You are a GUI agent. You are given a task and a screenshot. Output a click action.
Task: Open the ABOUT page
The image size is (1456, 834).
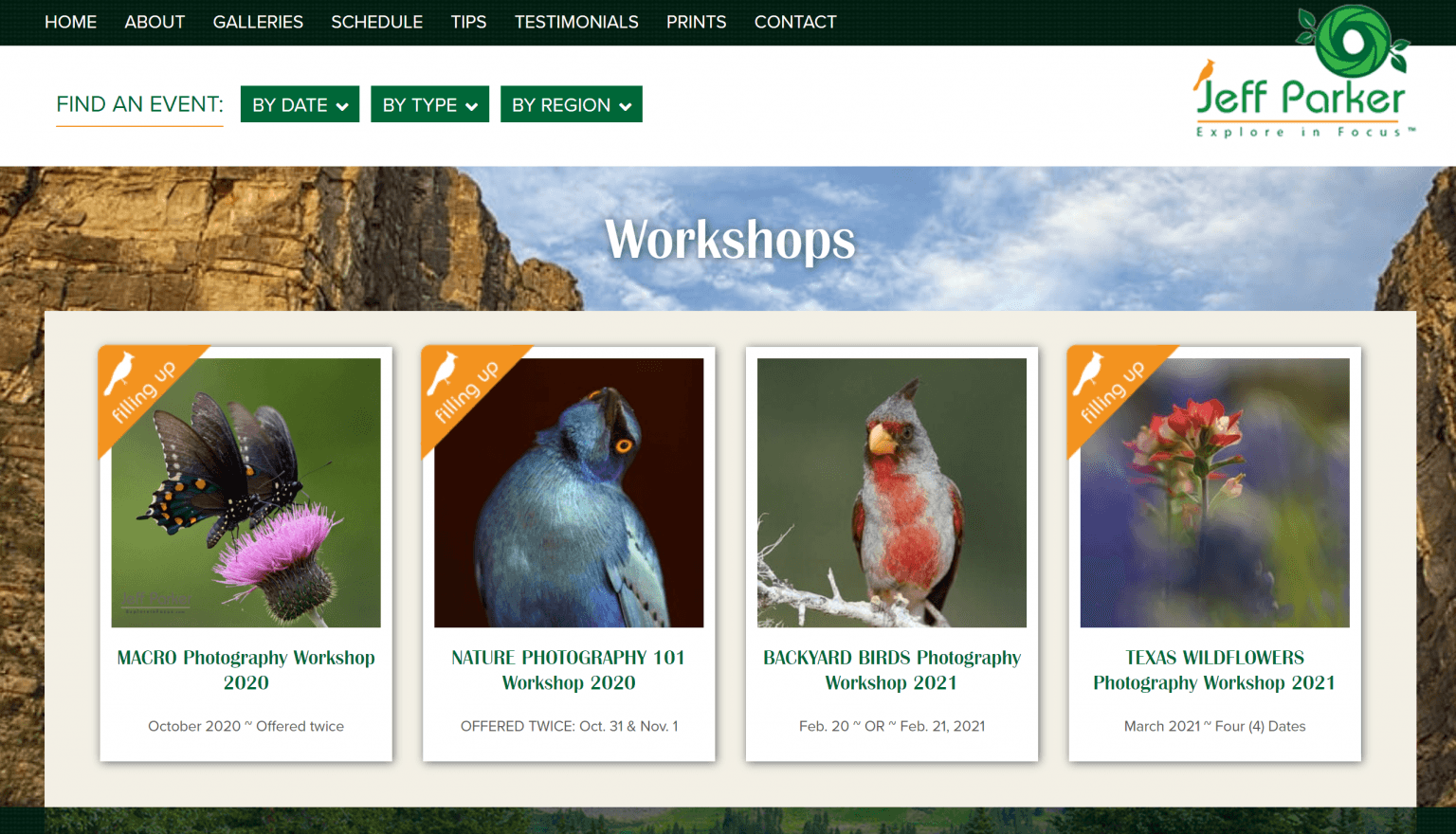click(x=155, y=22)
